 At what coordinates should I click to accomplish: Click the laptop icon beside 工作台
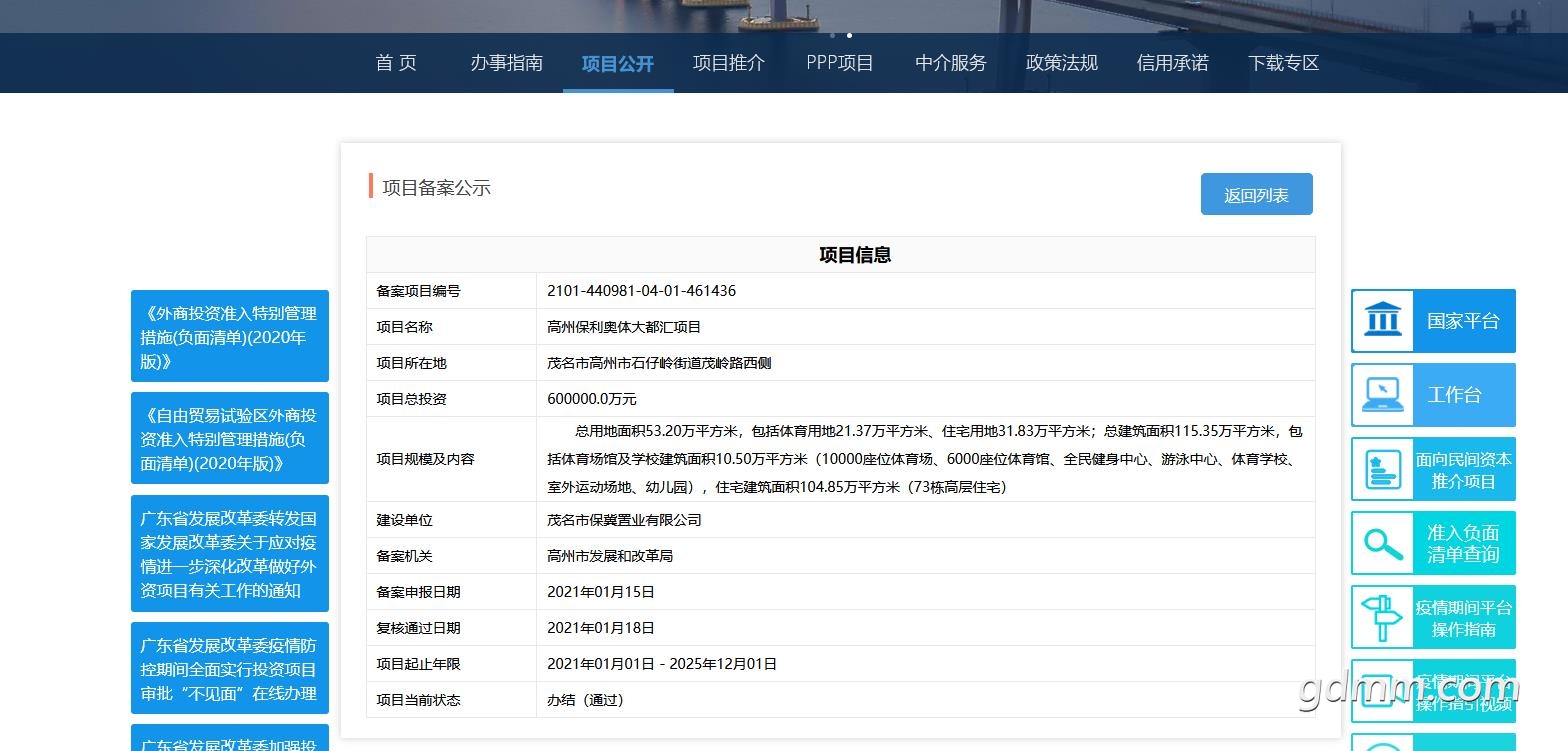point(1382,395)
